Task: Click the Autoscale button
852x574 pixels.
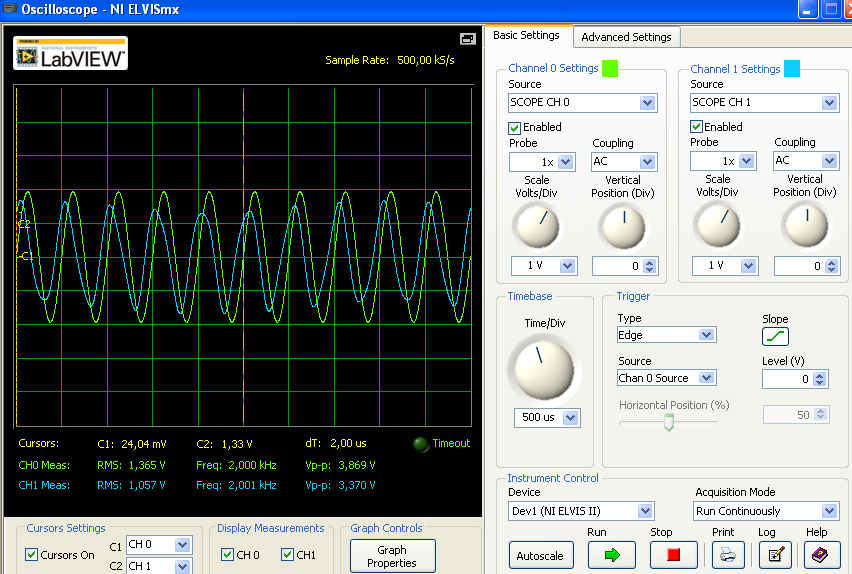Action: click(540, 556)
